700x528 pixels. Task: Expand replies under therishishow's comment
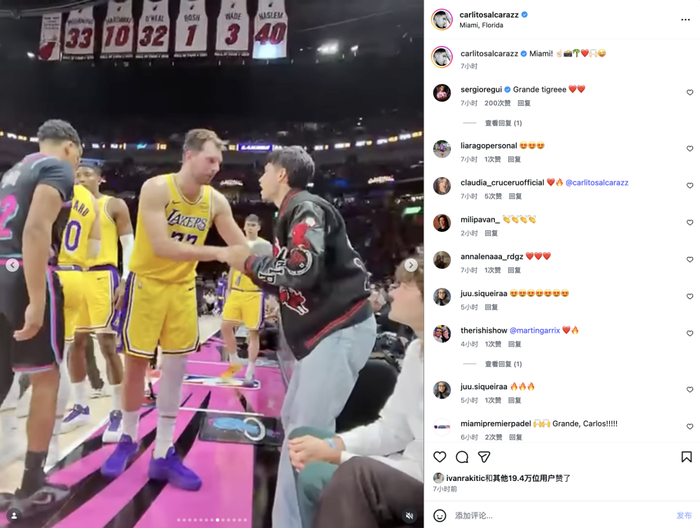503,364
